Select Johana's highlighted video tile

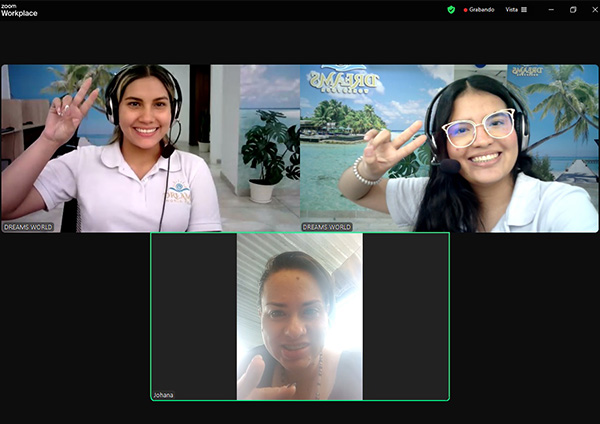[300, 316]
